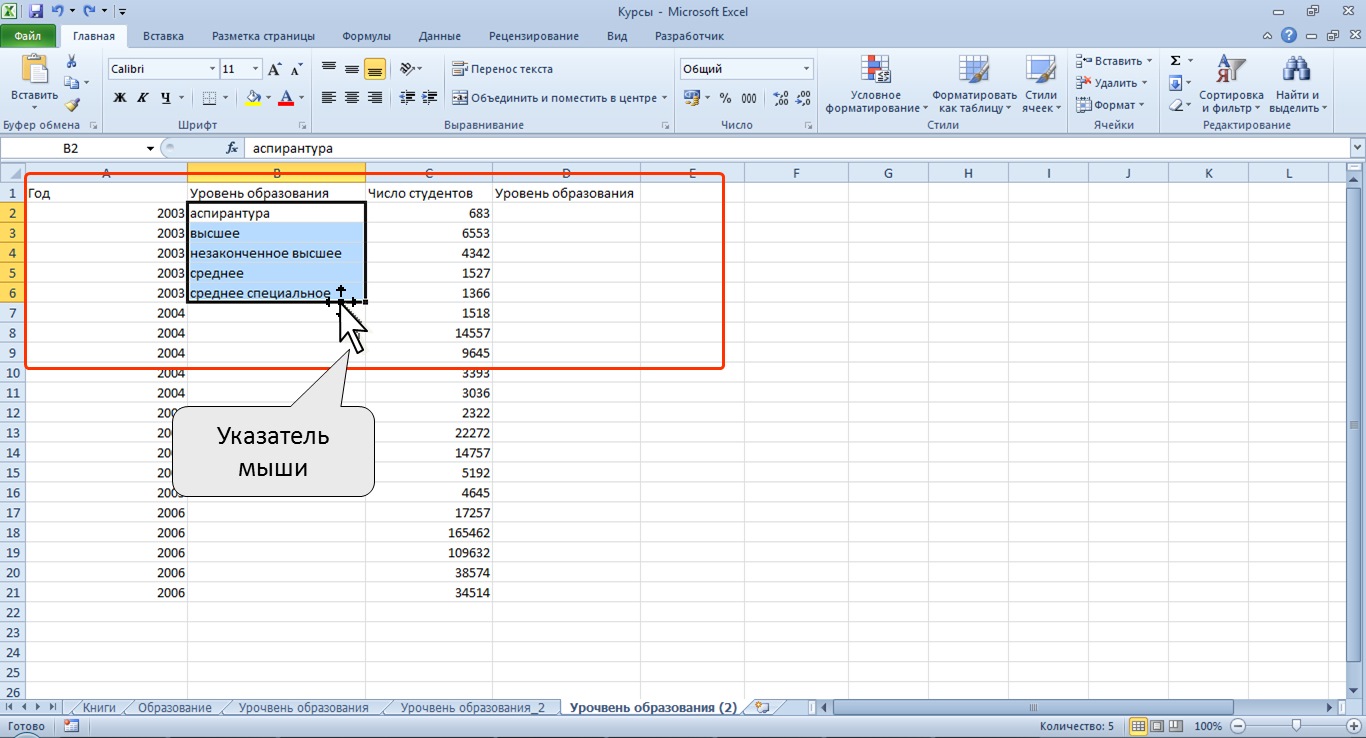Decrease the cell indent

(x=407, y=98)
